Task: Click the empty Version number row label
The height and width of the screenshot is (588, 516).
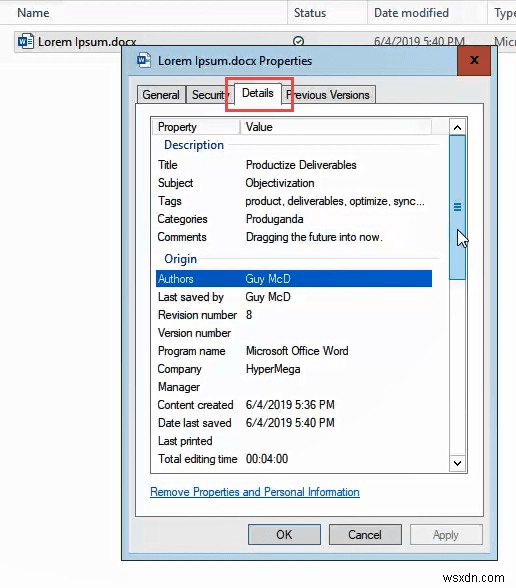Action: click(194, 333)
